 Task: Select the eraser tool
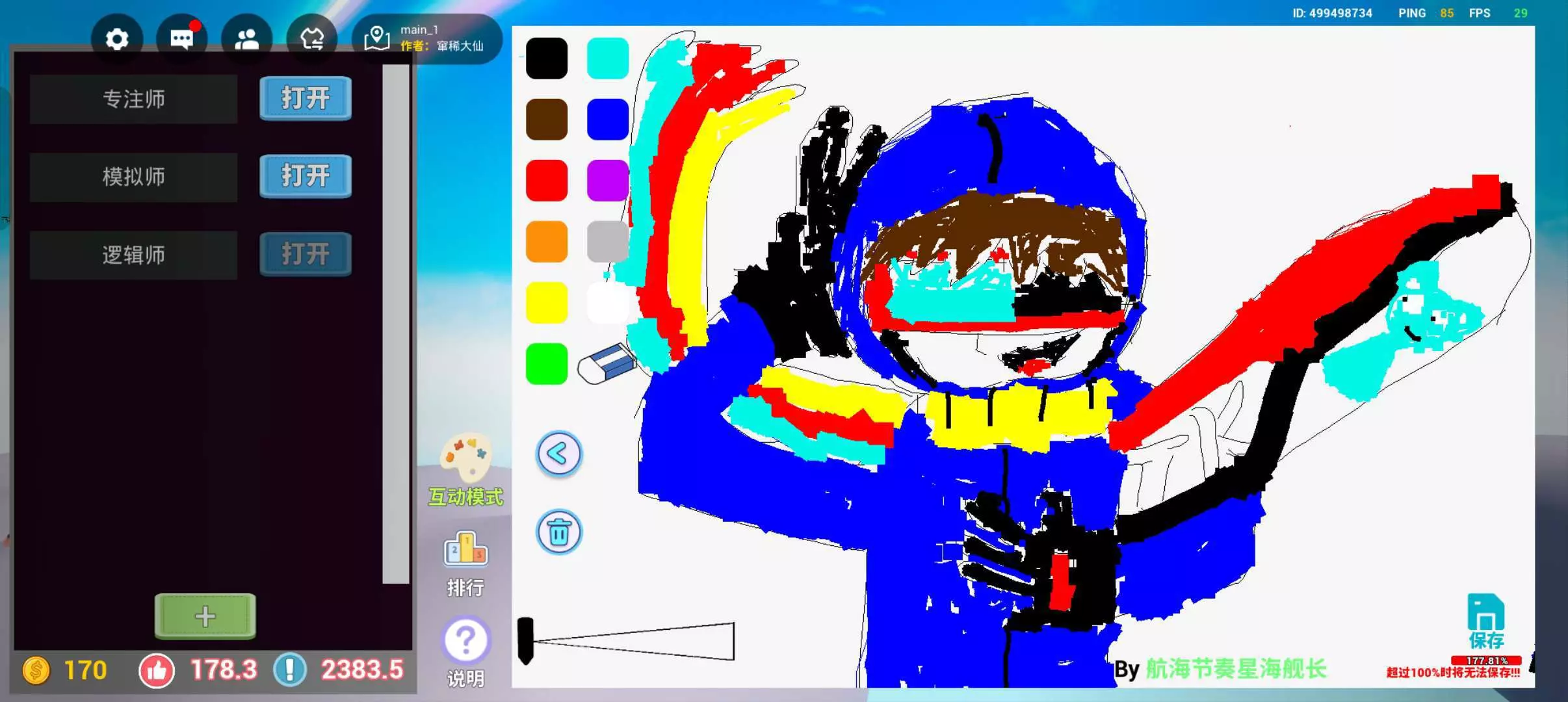606,364
